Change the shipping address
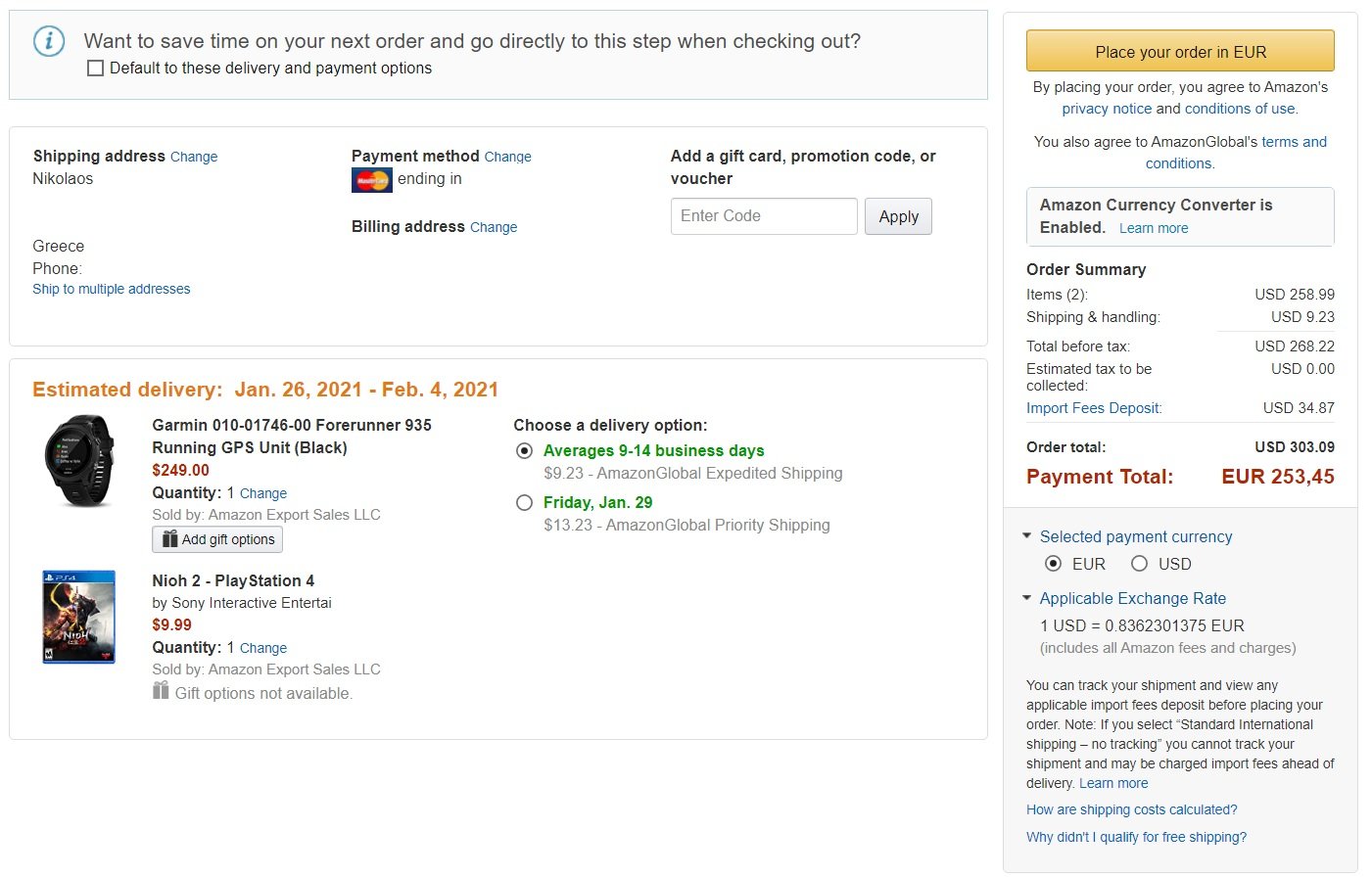Image resolution: width=1372 pixels, height=877 pixels. (x=194, y=157)
